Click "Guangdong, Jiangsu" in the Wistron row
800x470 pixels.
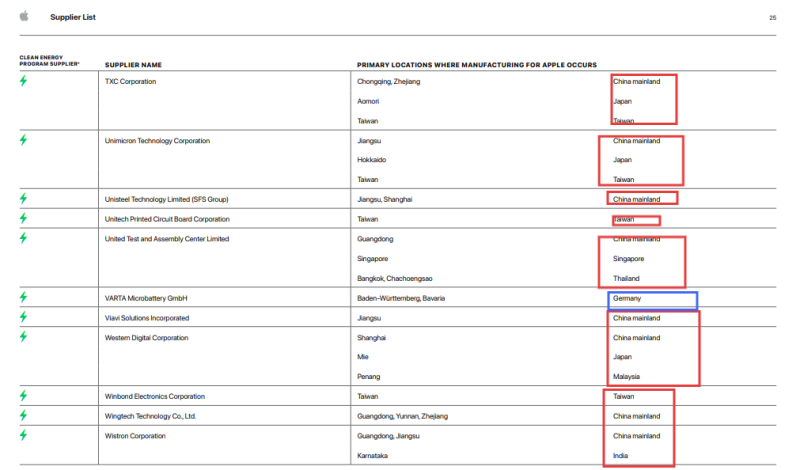pos(388,436)
